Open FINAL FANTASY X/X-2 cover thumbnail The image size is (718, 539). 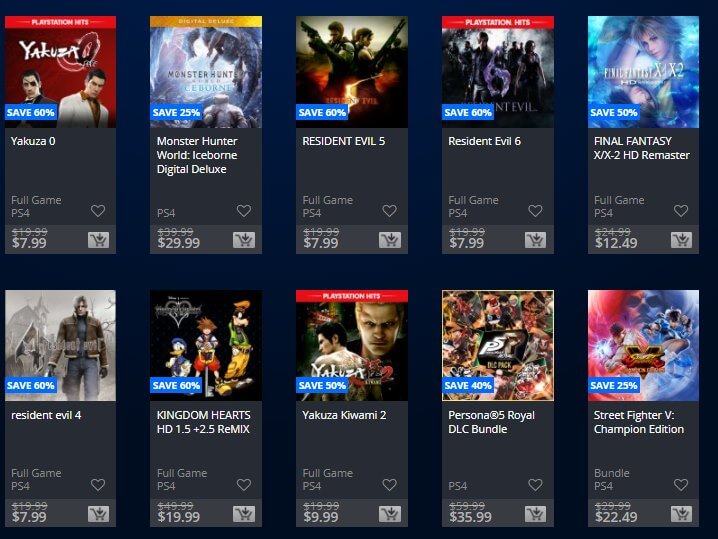coord(643,72)
